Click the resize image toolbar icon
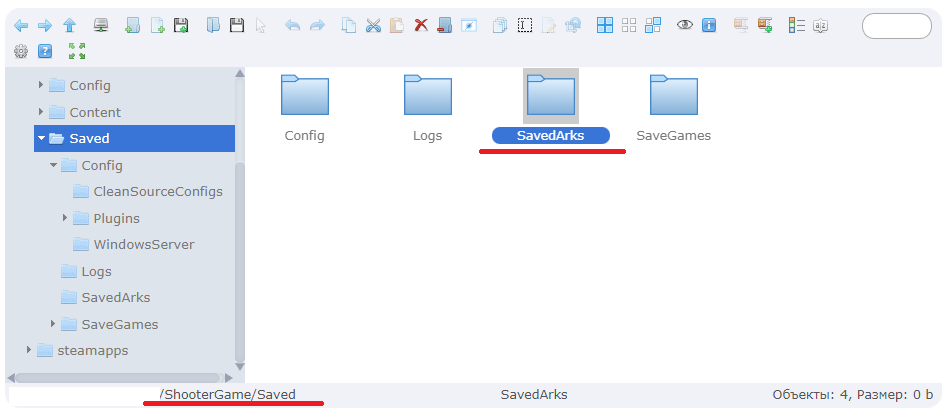 [x=573, y=25]
